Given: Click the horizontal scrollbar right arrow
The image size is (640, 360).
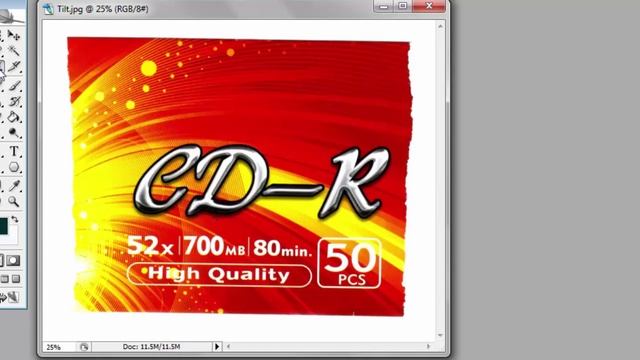Looking at the screenshot, I should 428,347.
